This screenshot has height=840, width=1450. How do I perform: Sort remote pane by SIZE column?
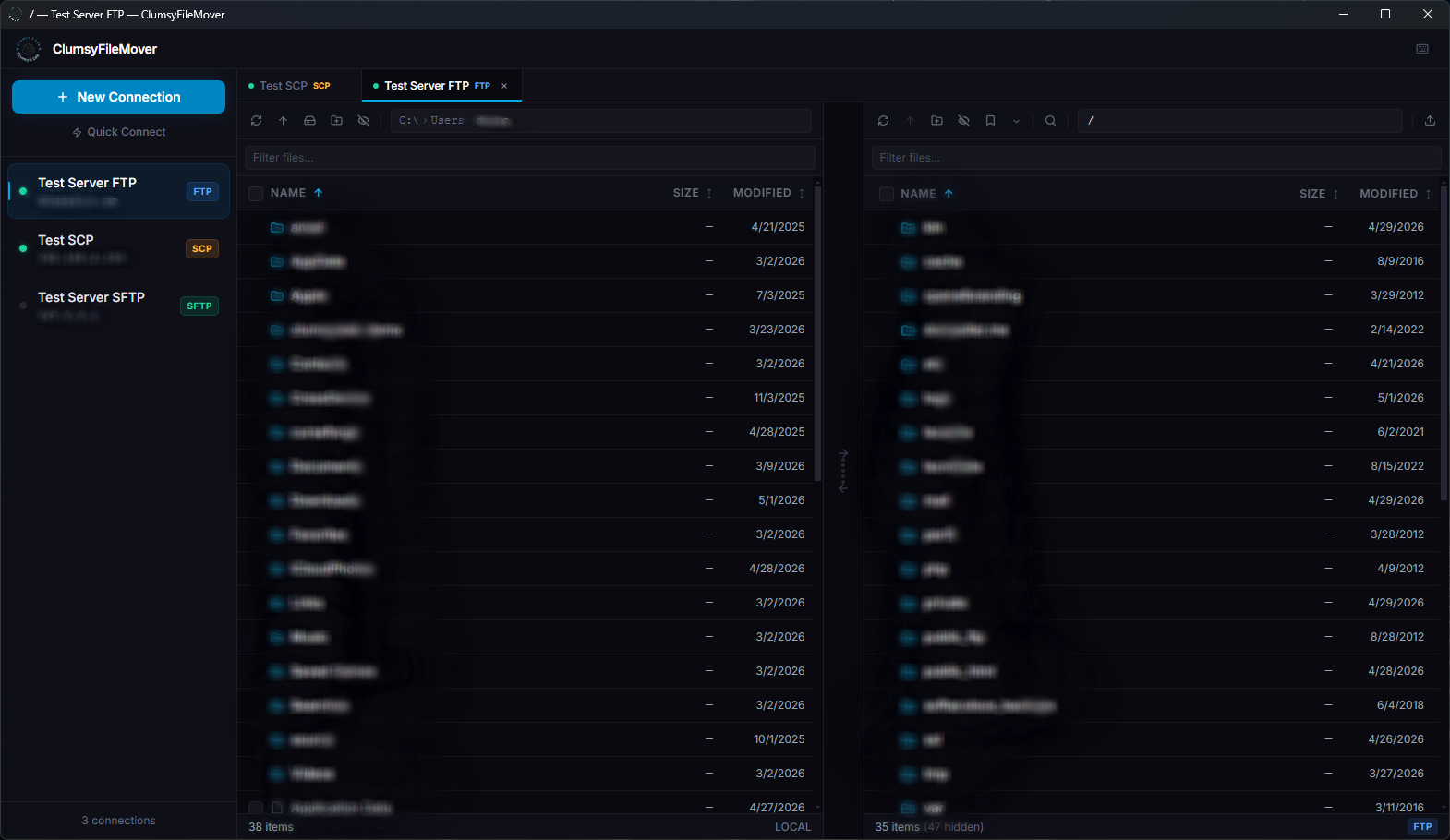1319,194
